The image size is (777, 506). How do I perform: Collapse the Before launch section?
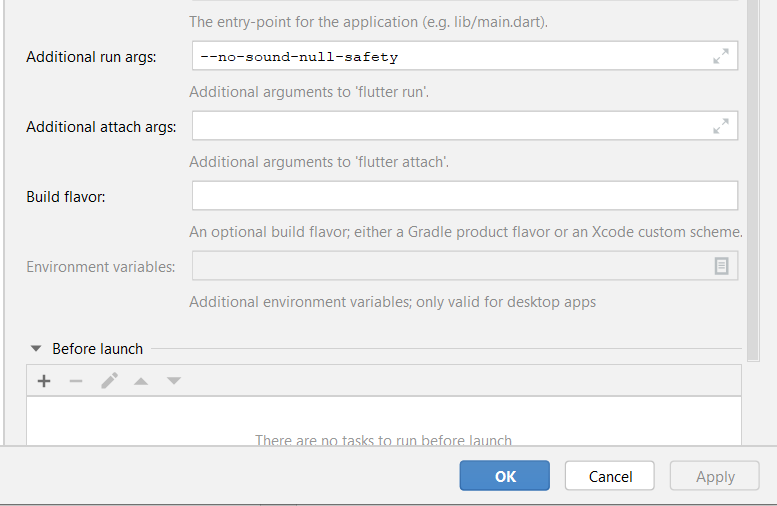[x=36, y=349]
